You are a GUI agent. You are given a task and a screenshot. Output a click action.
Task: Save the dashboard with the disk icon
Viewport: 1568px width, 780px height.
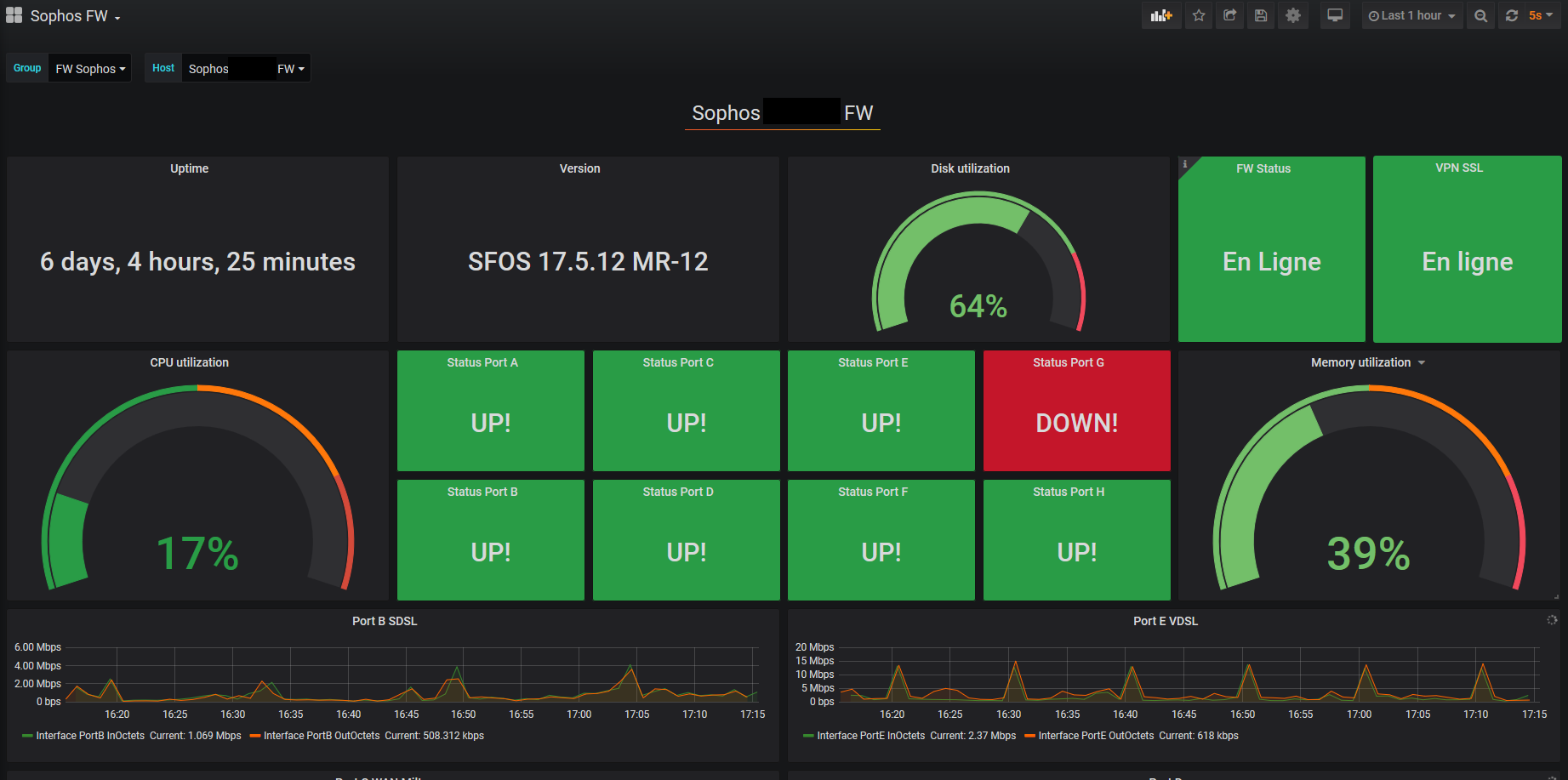pos(1261,15)
